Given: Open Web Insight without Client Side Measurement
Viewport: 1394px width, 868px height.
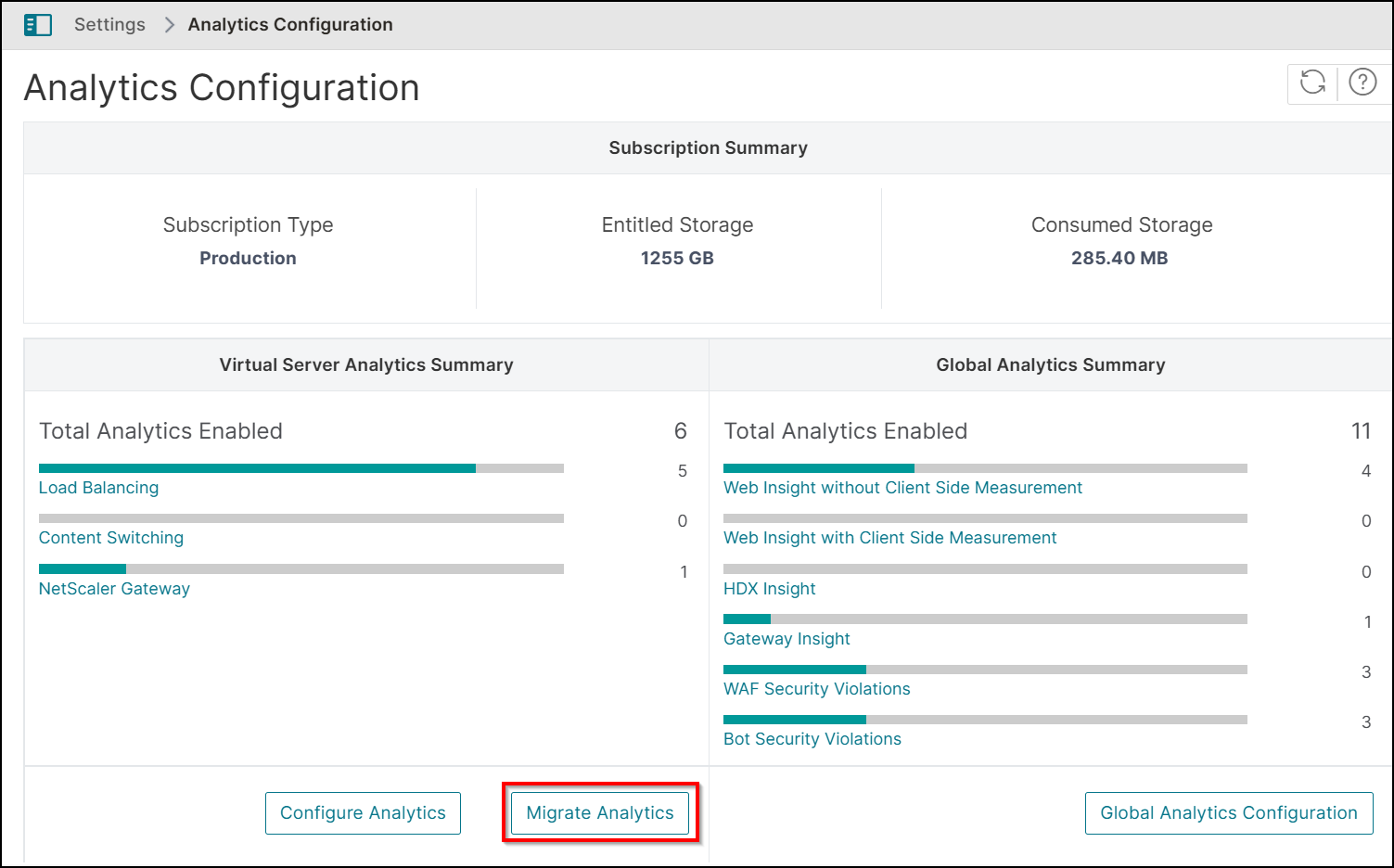Looking at the screenshot, I should (902, 488).
